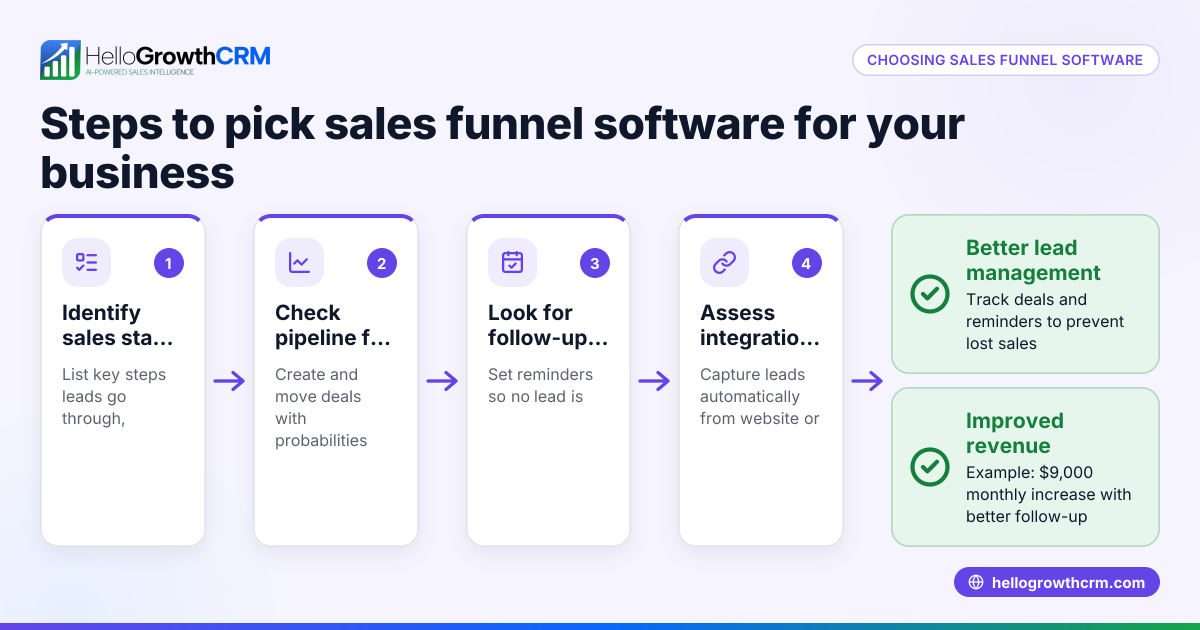Click Create and move deals with probabilities text
Screen dimensions: 1200x630
(321, 408)
